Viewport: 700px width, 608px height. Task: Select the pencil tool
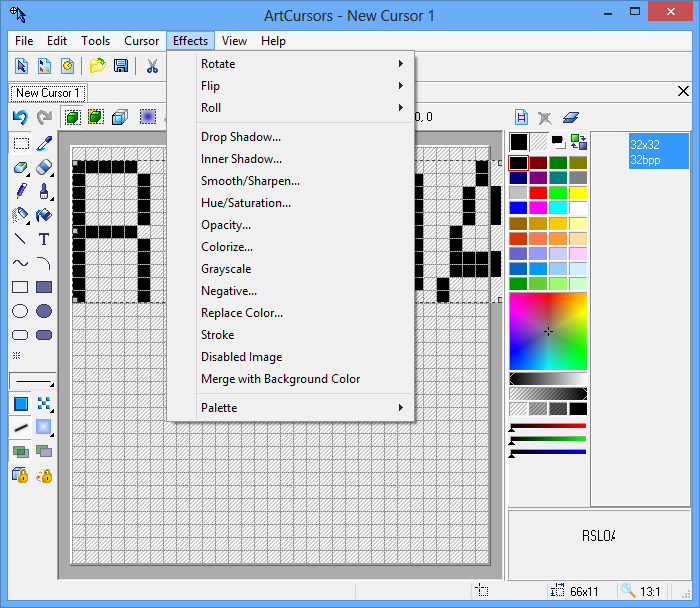point(21,191)
